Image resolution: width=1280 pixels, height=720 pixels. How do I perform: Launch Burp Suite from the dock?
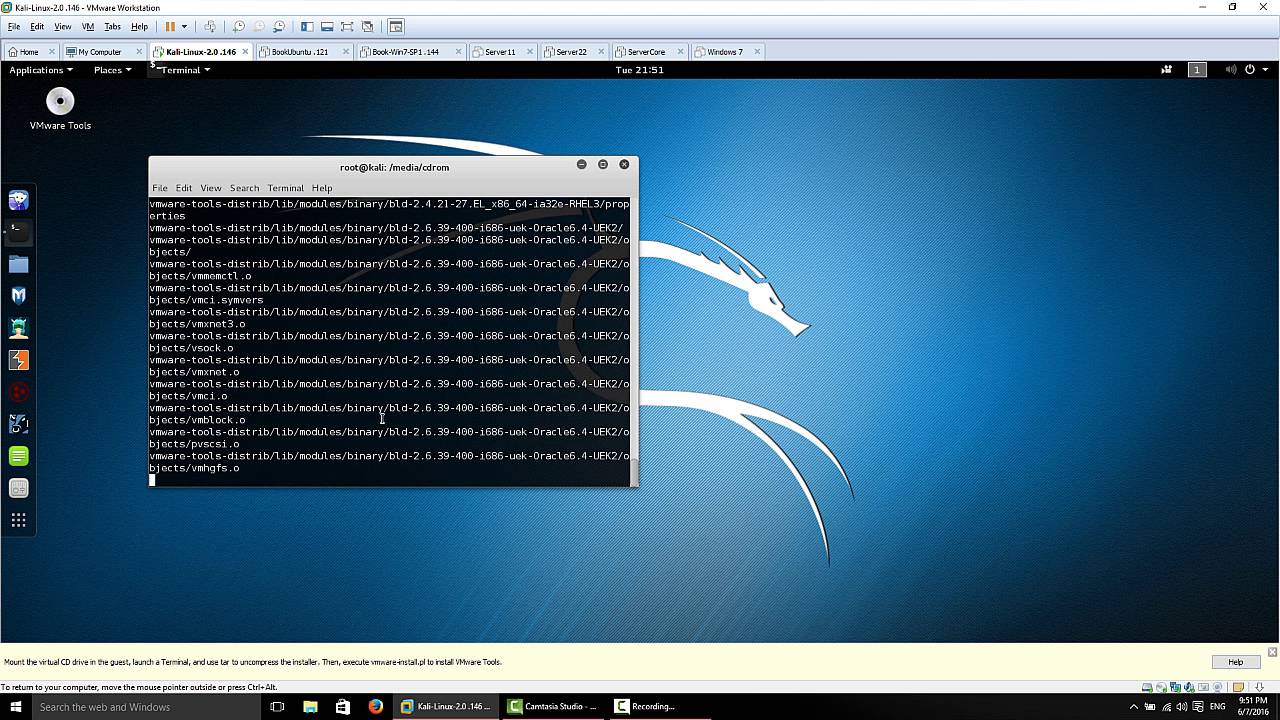(x=18, y=360)
